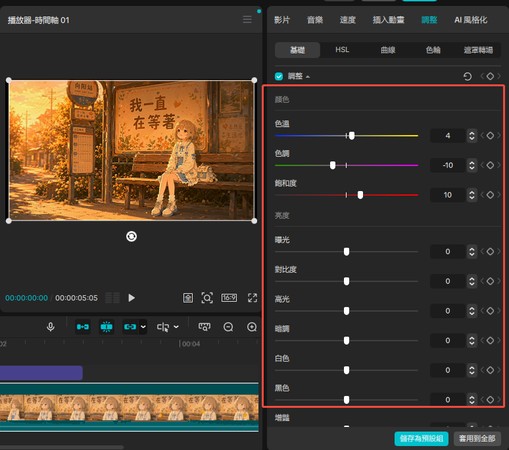The width and height of the screenshot is (509, 450).
Task: Select the split-at-cursor tool
Action: coord(163,327)
